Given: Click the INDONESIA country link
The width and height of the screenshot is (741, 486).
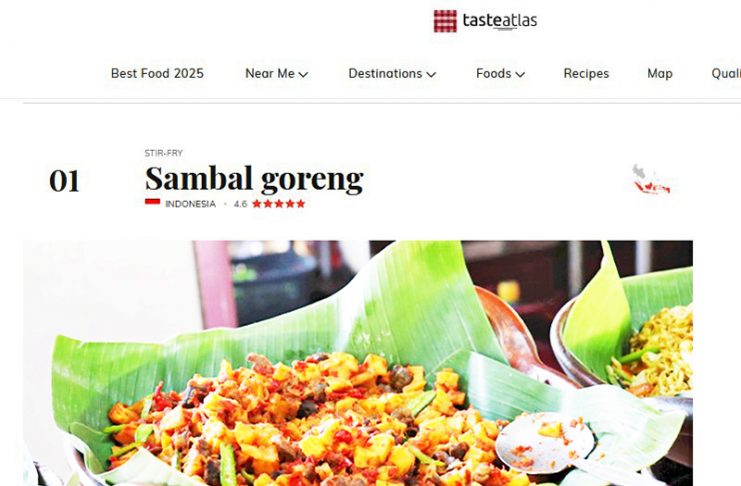Looking at the screenshot, I should click(x=190, y=204).
